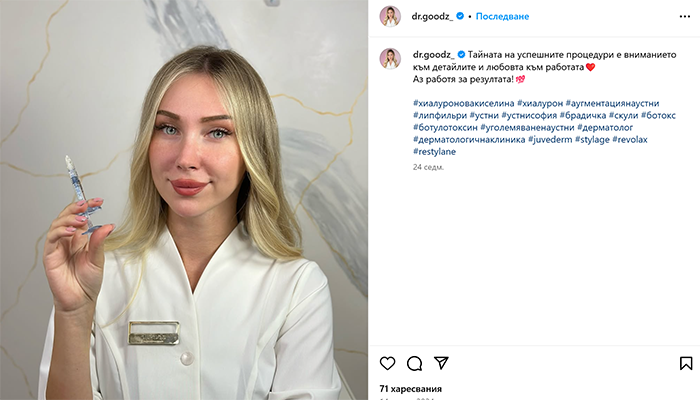Open dr.goodz_ profile avatar in header
This screenshot has height=400, width=700.
click(x=390, y=17)
